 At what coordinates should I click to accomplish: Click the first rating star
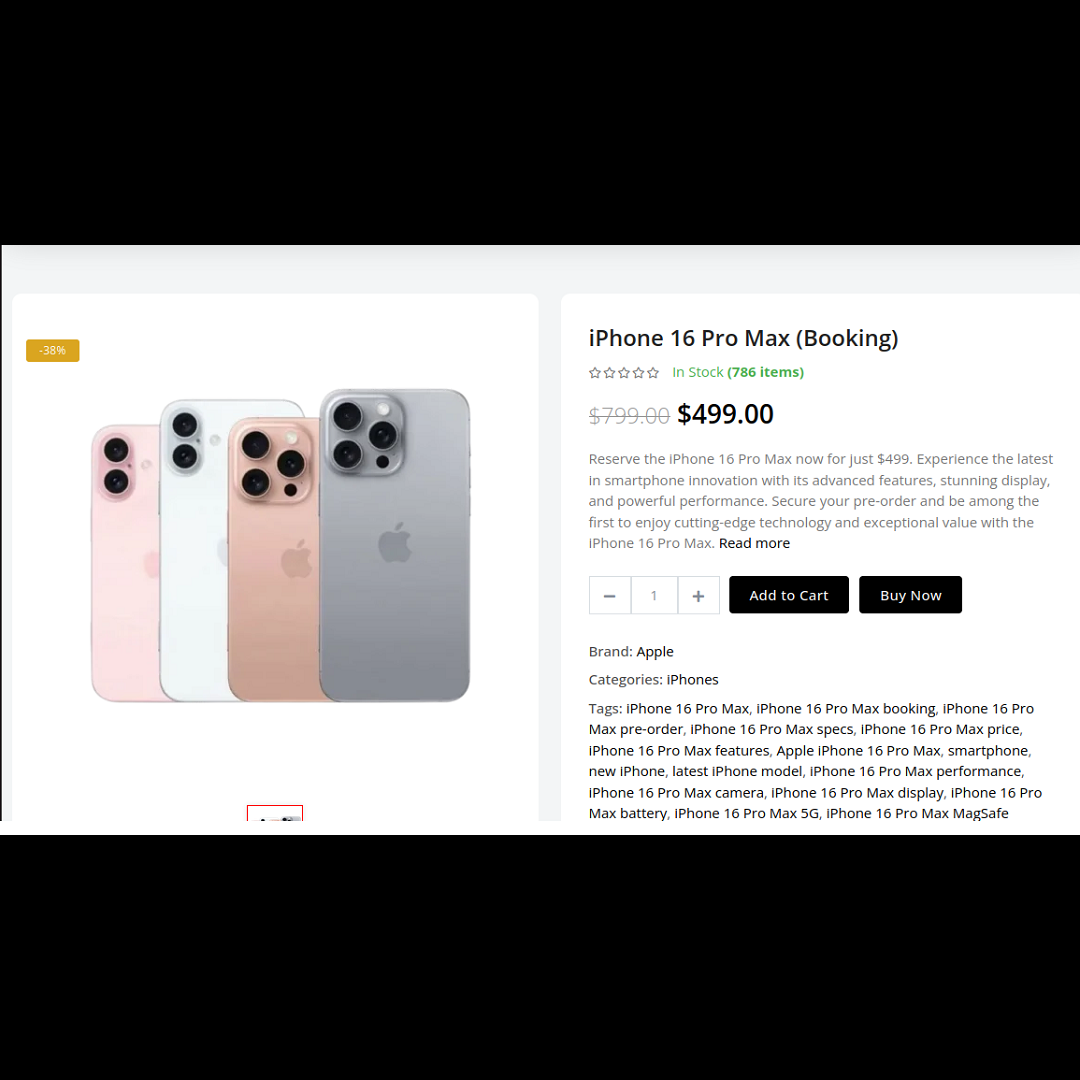[x=595, y=373]
